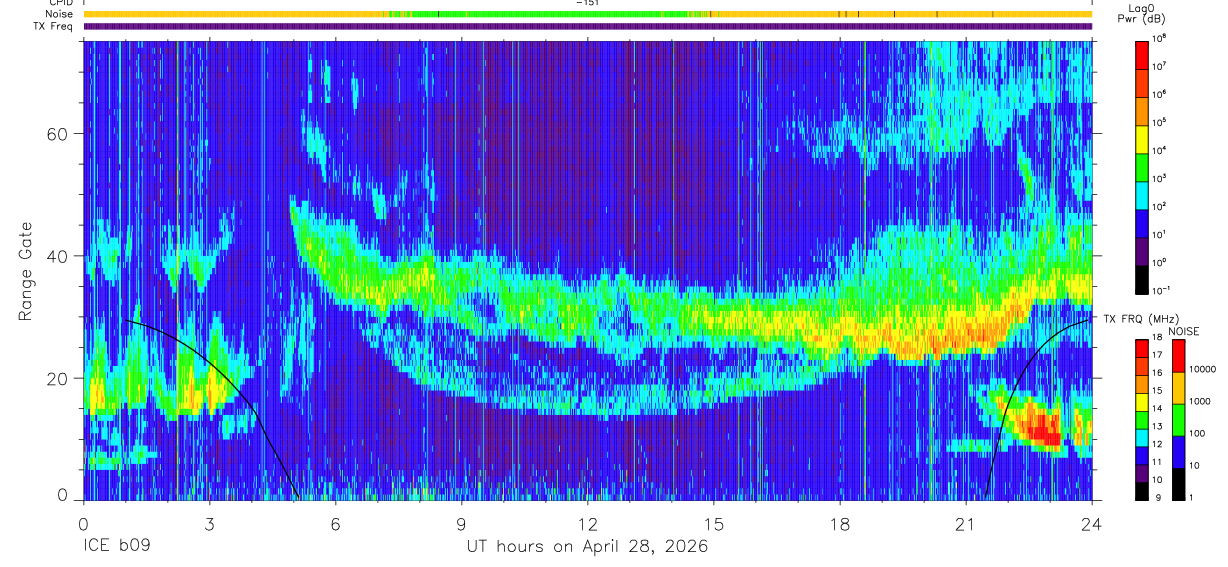Click the UT hours tick label 15
The width and height of the screenshot is (1228, 567).
[714, 524]
